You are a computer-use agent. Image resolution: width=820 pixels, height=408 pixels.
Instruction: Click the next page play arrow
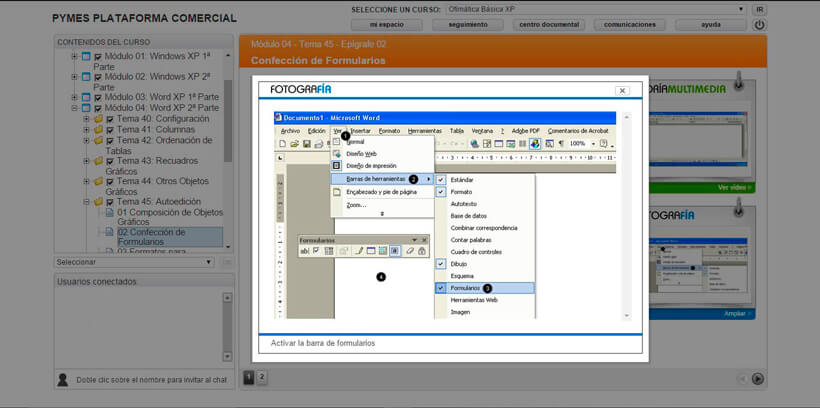[757, 378]
